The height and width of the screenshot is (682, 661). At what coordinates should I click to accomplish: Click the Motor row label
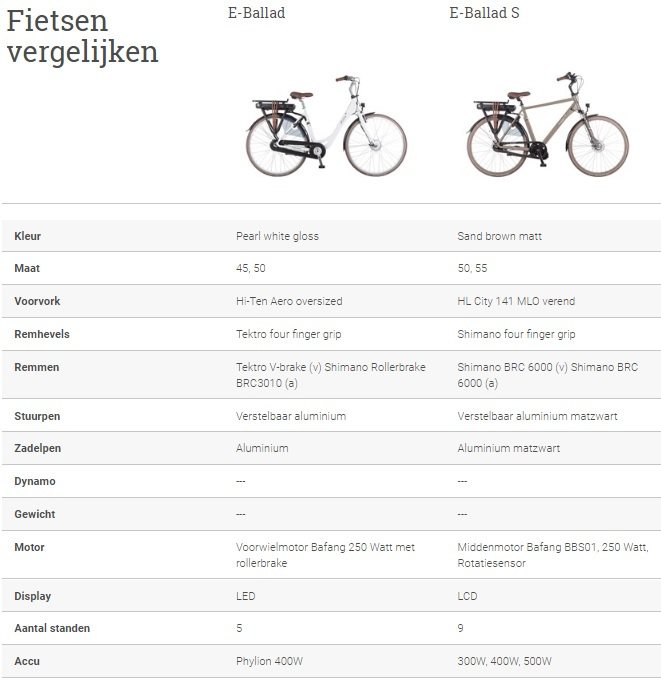(29, 547)
